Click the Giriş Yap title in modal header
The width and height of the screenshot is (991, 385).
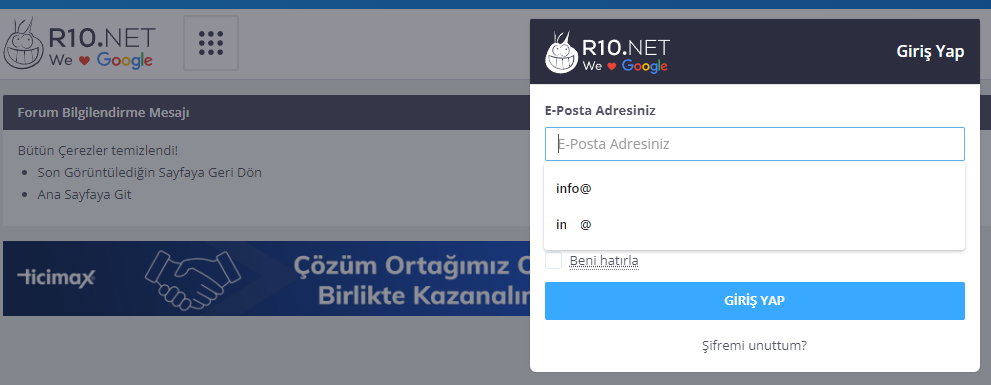(930, 52)
